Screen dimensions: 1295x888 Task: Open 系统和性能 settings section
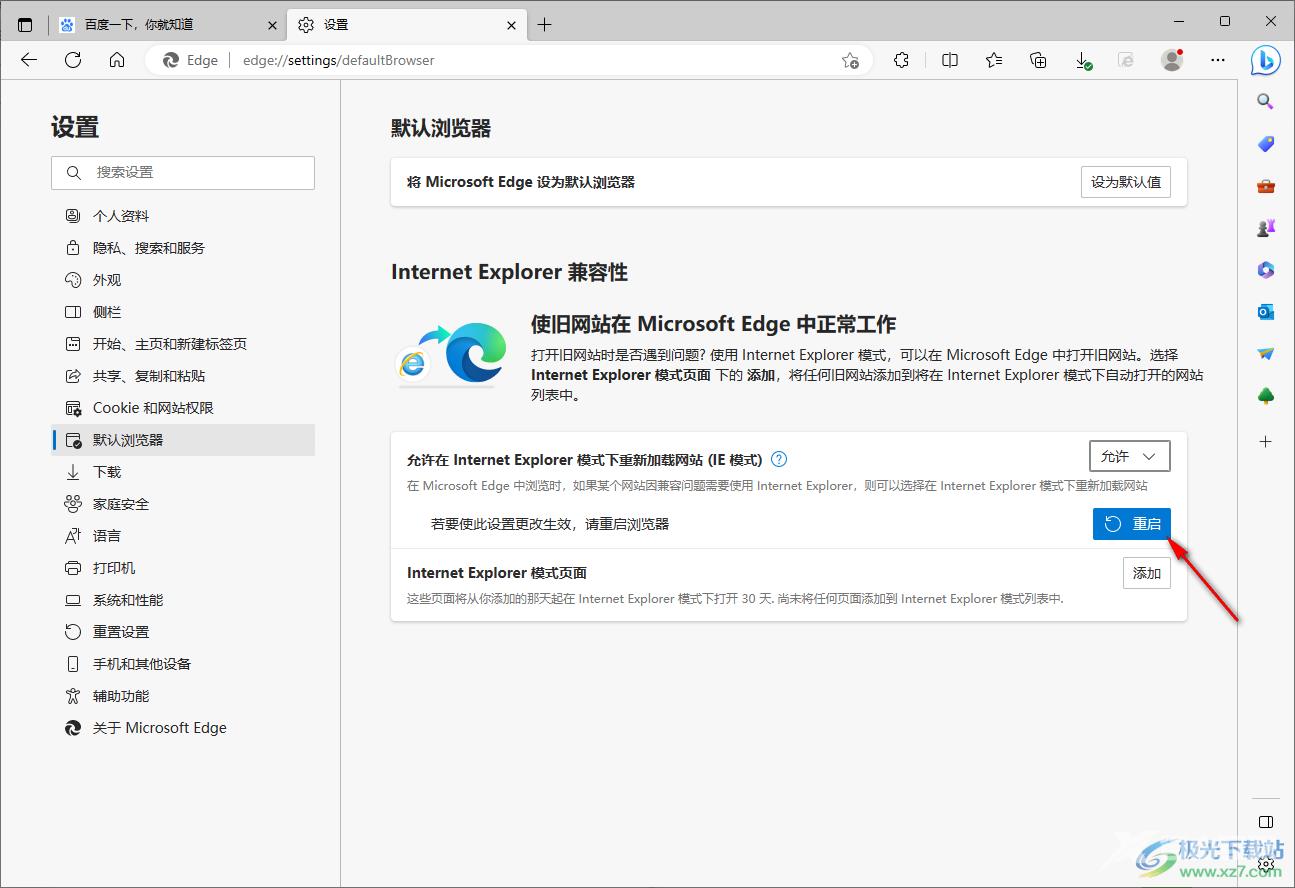[184, 600]
